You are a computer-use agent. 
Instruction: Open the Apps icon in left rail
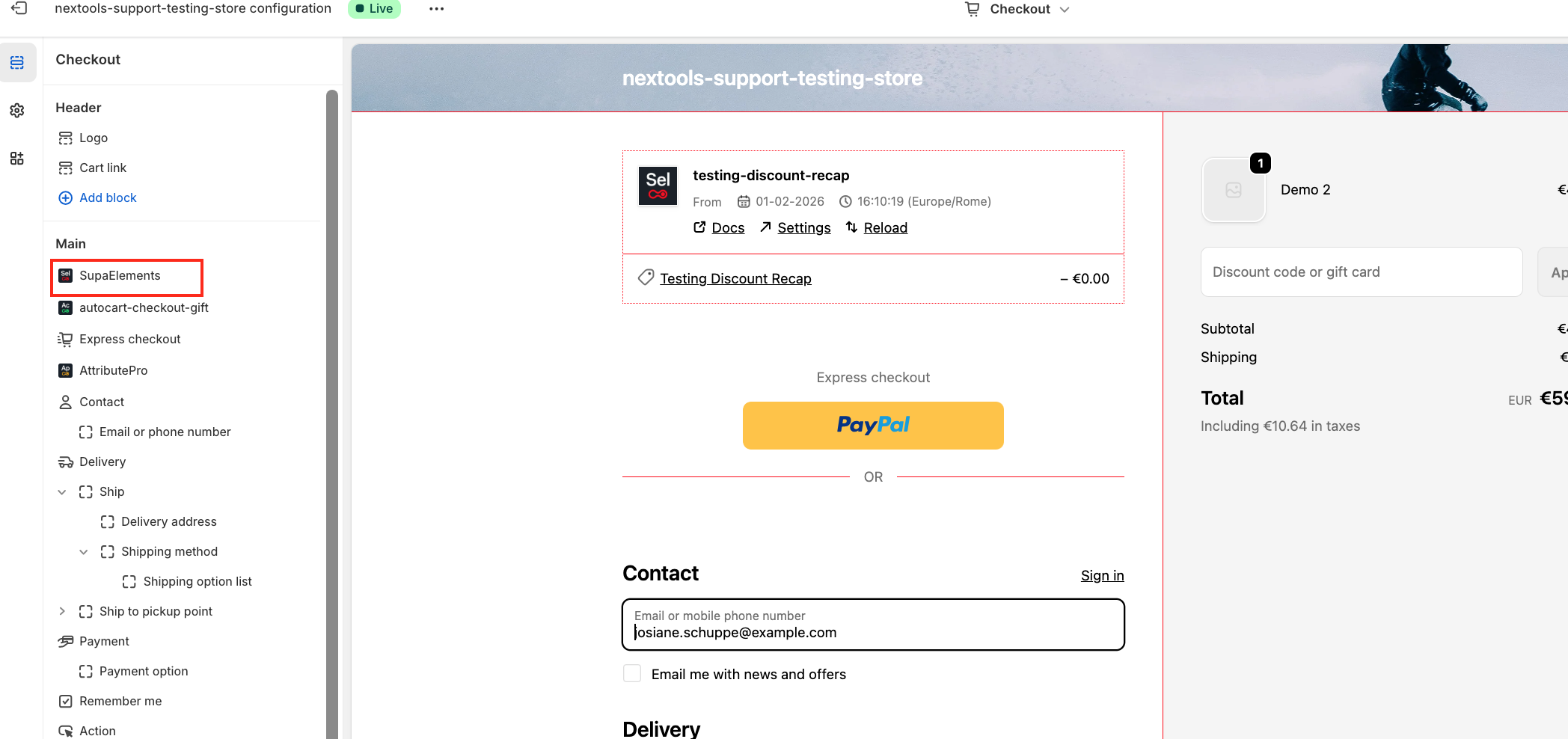tap(17, 159)
